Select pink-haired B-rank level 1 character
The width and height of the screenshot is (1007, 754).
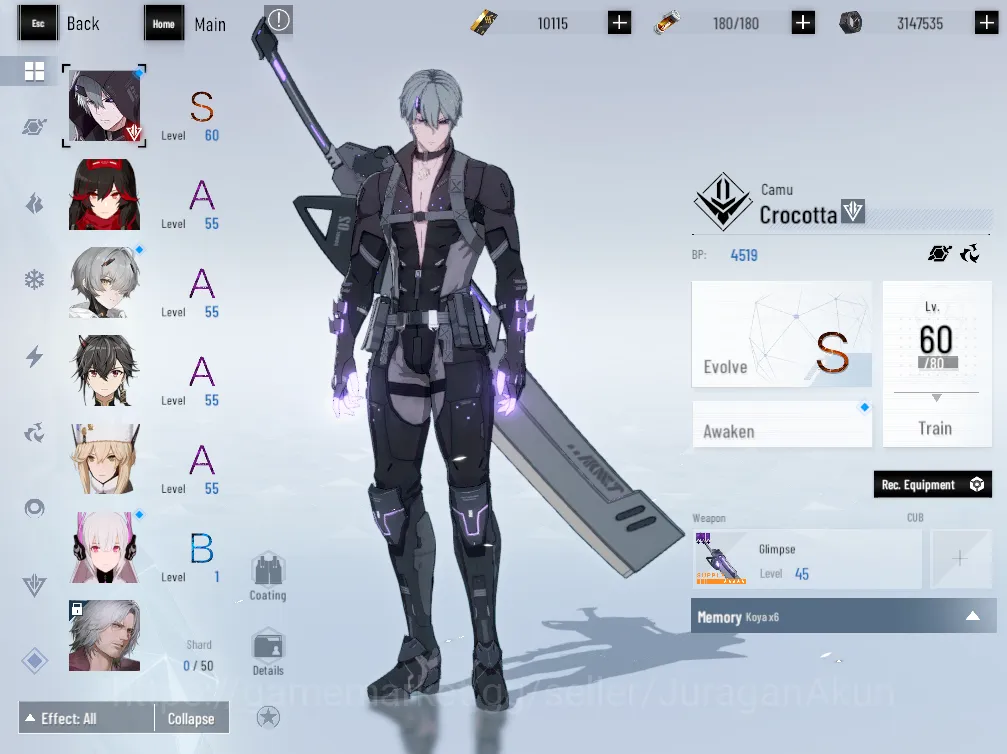point(104,547)
